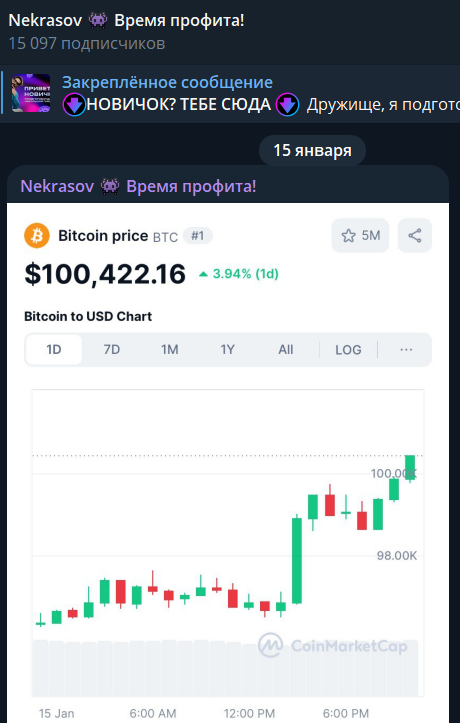Viewport: 460px width, 723px height.
Task: Click the first down-arrow emoji in pinned message
Action: tap(74, 105)
